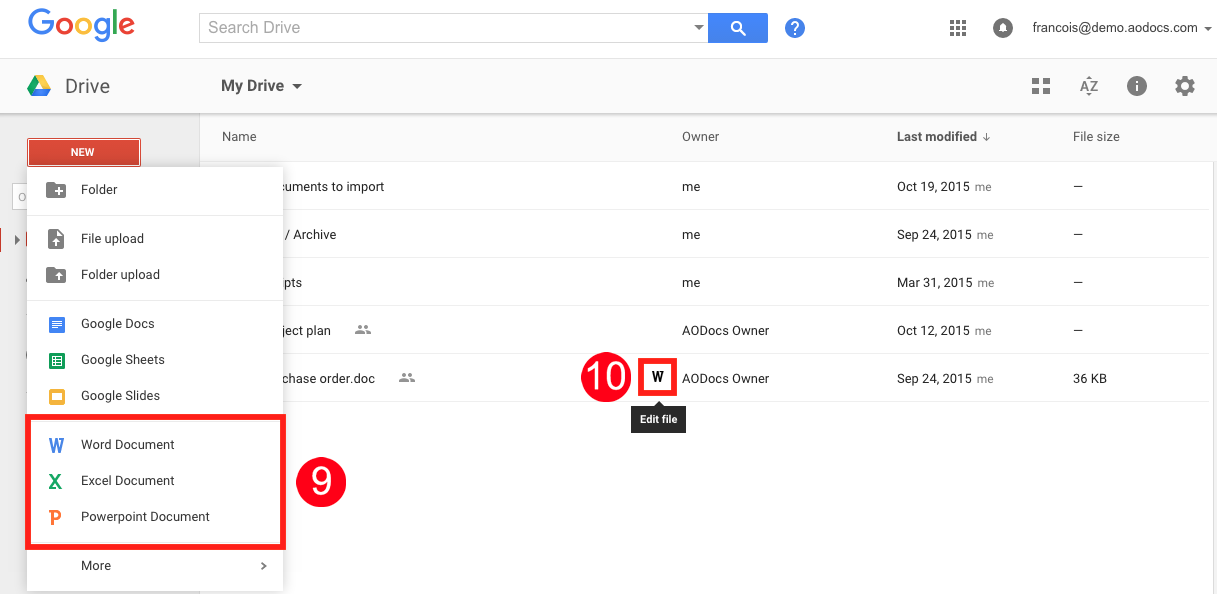The height and width of the screenshot is (594, 1217).
Task: Click the shared icon beside 'chase order.doc'
Action: tap(406, 378)
